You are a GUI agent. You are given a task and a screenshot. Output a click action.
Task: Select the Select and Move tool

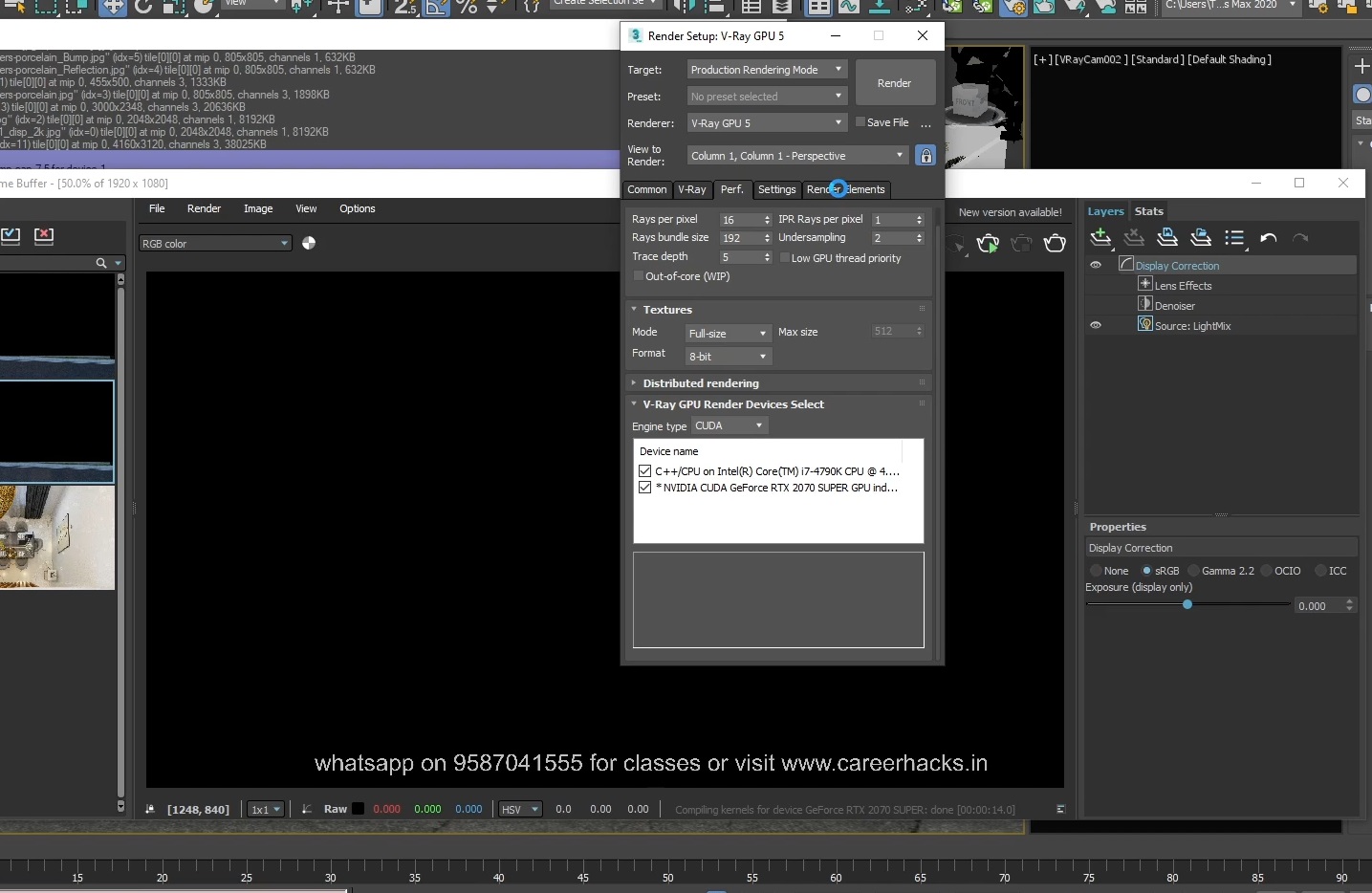(114, 8)
